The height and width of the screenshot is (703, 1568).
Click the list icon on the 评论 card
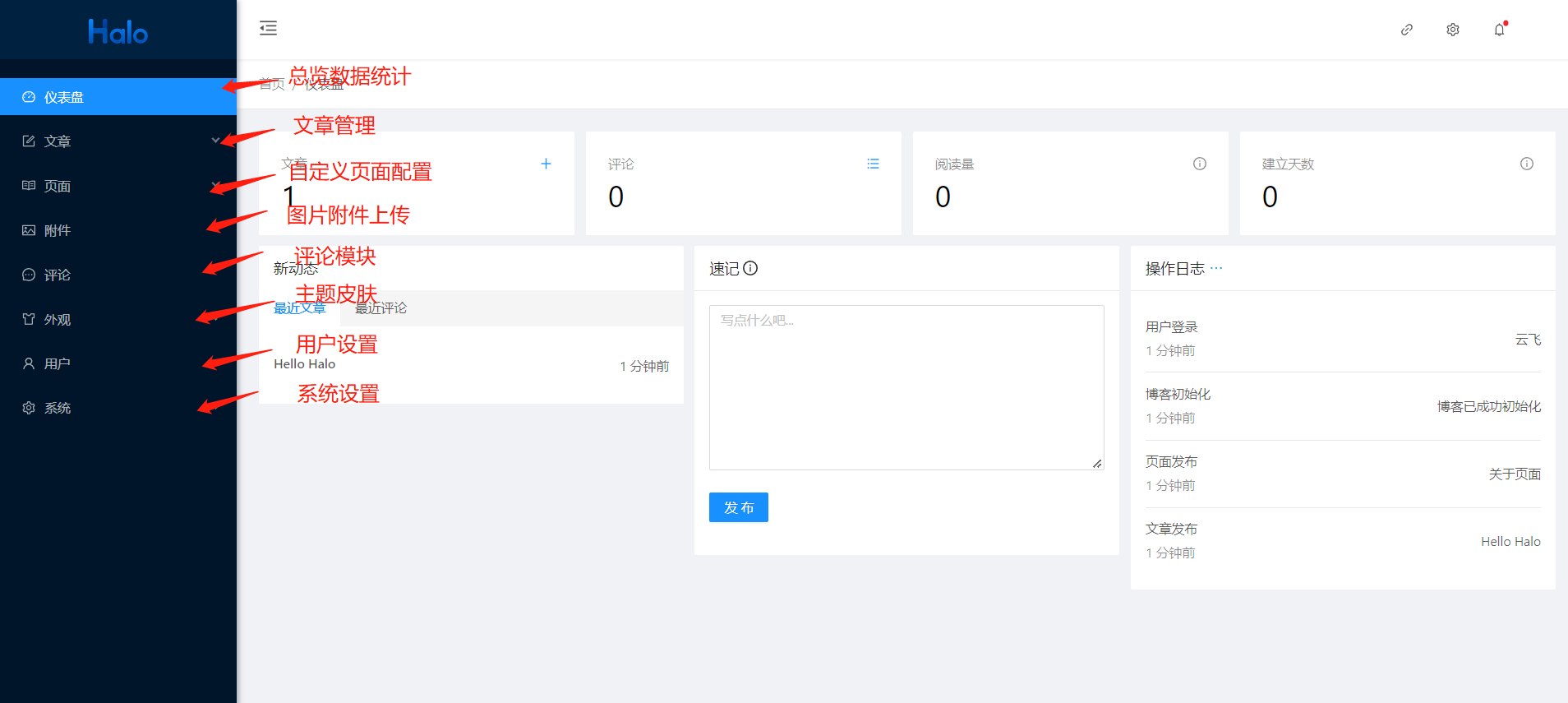tap(873, 164)
